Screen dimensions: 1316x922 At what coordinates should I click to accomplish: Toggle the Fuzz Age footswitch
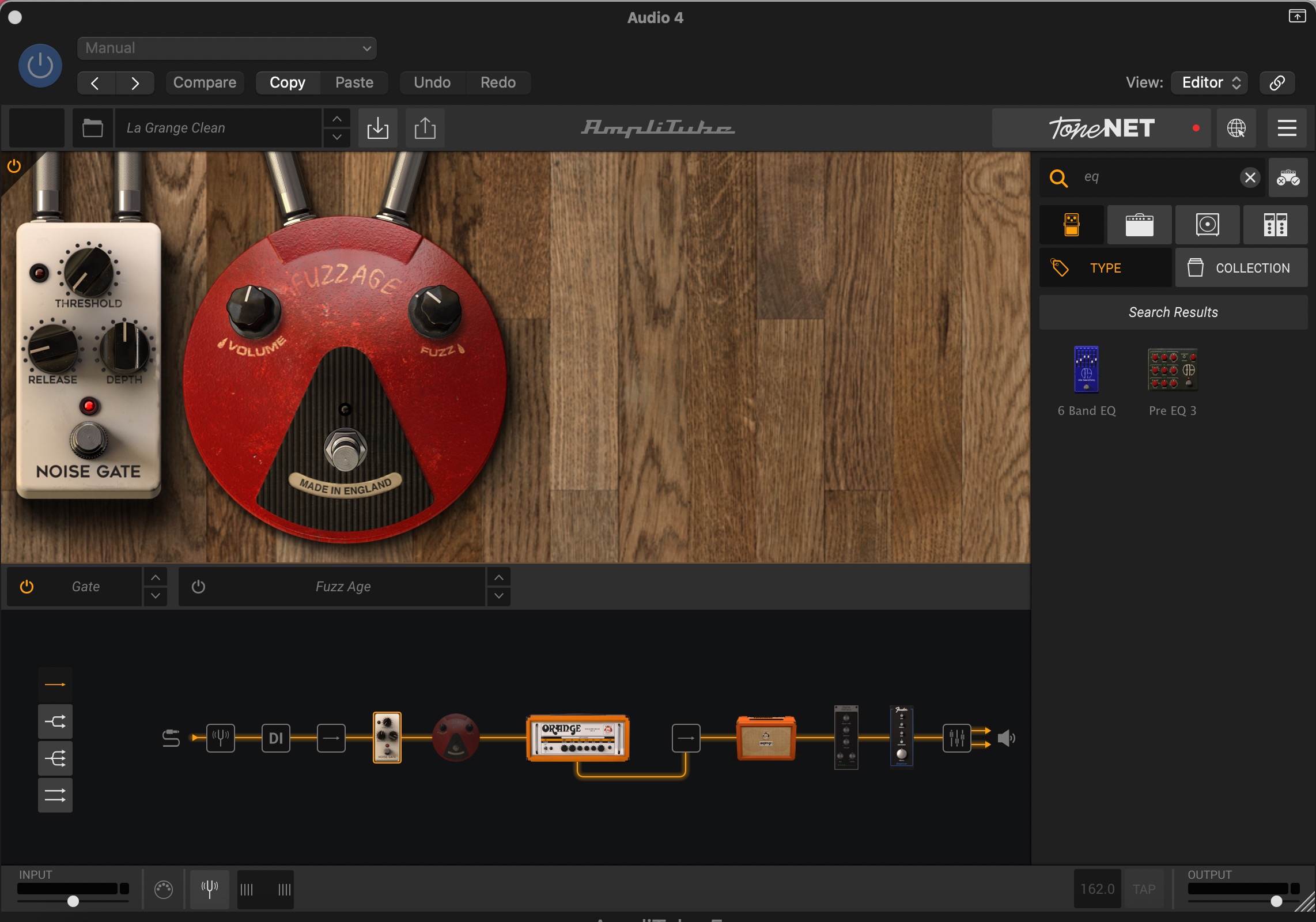[345, 449]
